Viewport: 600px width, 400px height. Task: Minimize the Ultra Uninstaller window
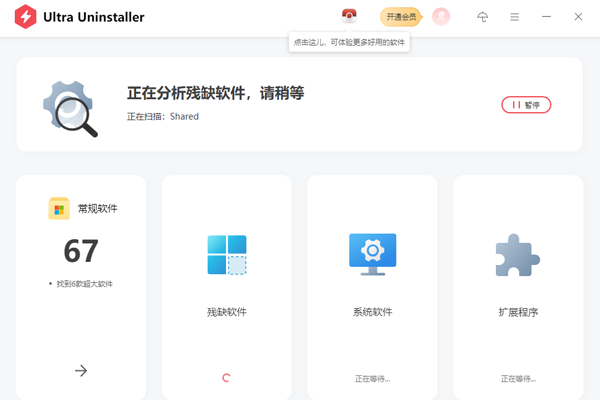coord(546,17)
